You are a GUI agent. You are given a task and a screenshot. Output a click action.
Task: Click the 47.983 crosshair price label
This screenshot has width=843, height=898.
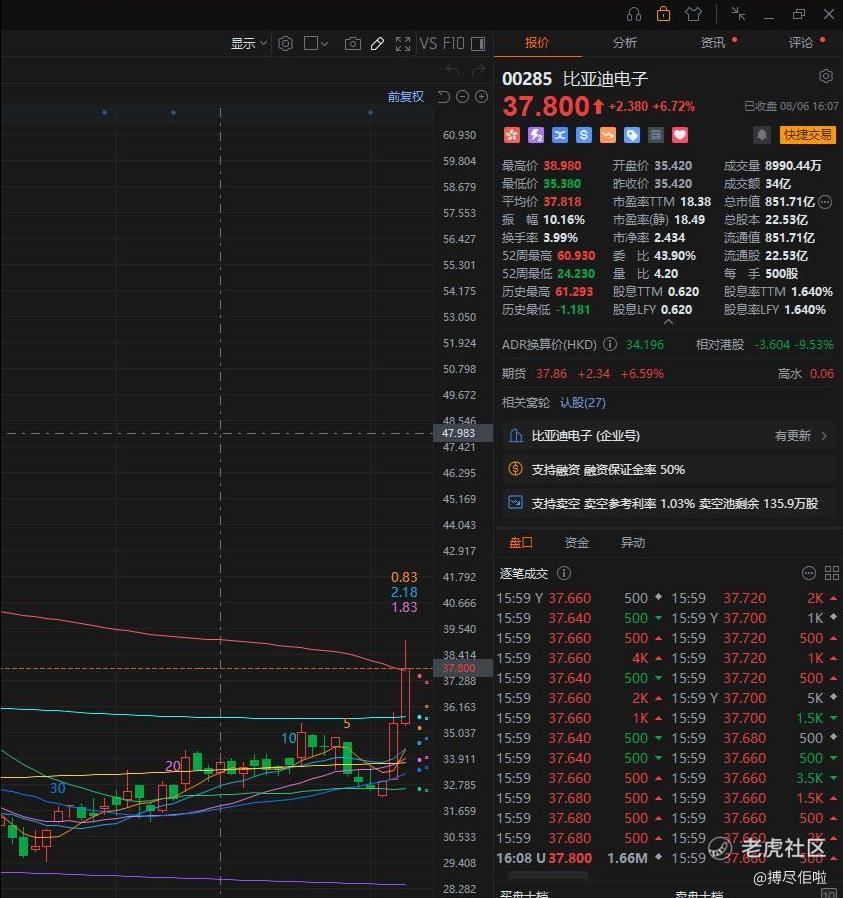pos(463,434)
